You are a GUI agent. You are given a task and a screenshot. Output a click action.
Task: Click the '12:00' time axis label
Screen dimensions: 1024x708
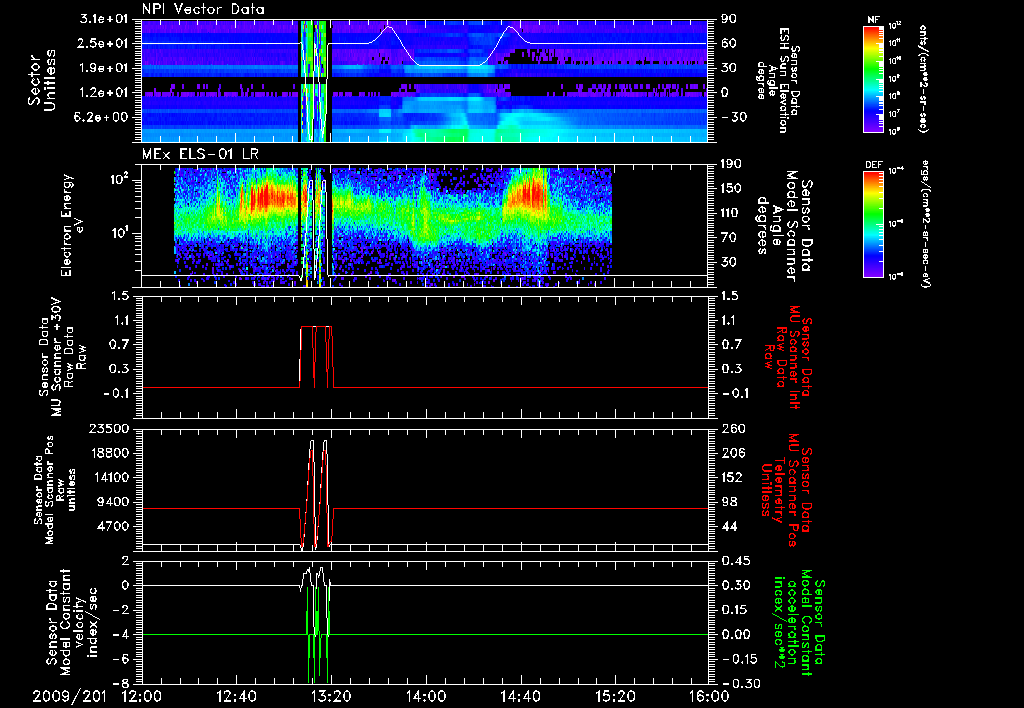tap(142, 697)
